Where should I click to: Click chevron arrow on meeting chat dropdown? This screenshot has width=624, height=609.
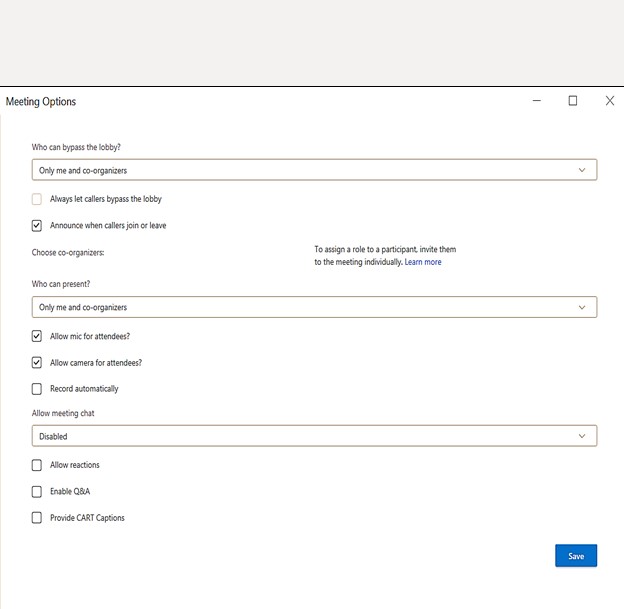(x=582, y=436)
